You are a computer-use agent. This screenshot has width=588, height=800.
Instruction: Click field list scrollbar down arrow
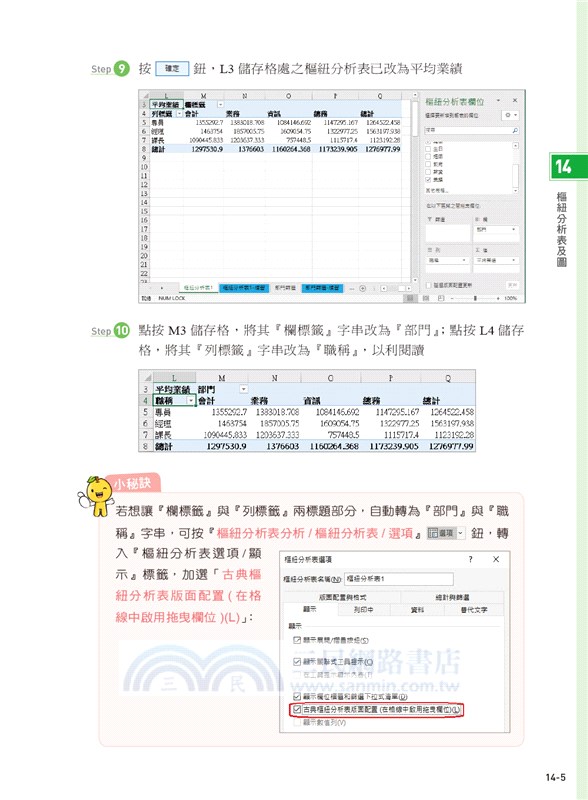click(x=516, y=190)
